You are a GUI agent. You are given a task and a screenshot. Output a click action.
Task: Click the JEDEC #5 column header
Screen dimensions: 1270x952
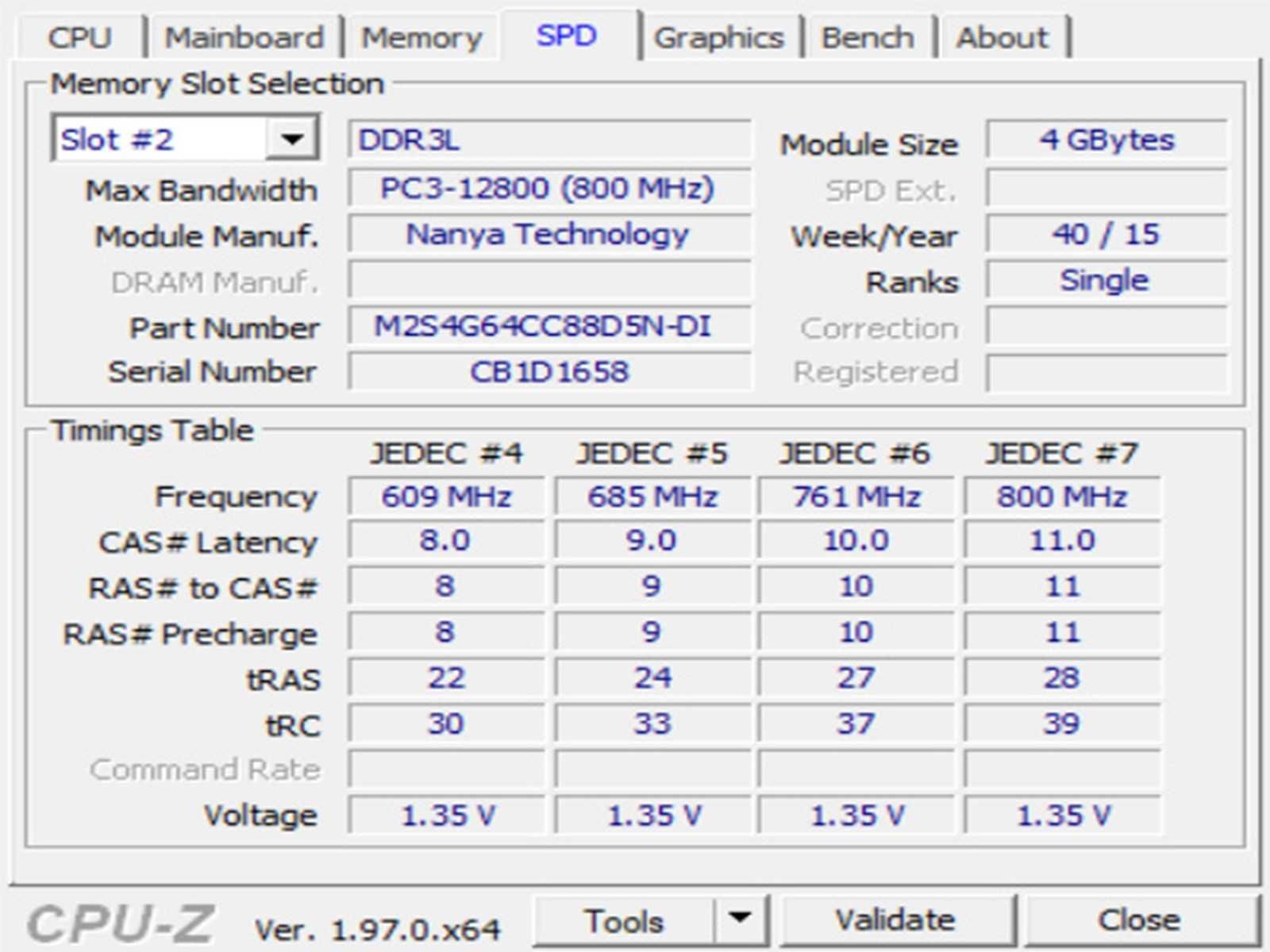[x=652, y=453]
